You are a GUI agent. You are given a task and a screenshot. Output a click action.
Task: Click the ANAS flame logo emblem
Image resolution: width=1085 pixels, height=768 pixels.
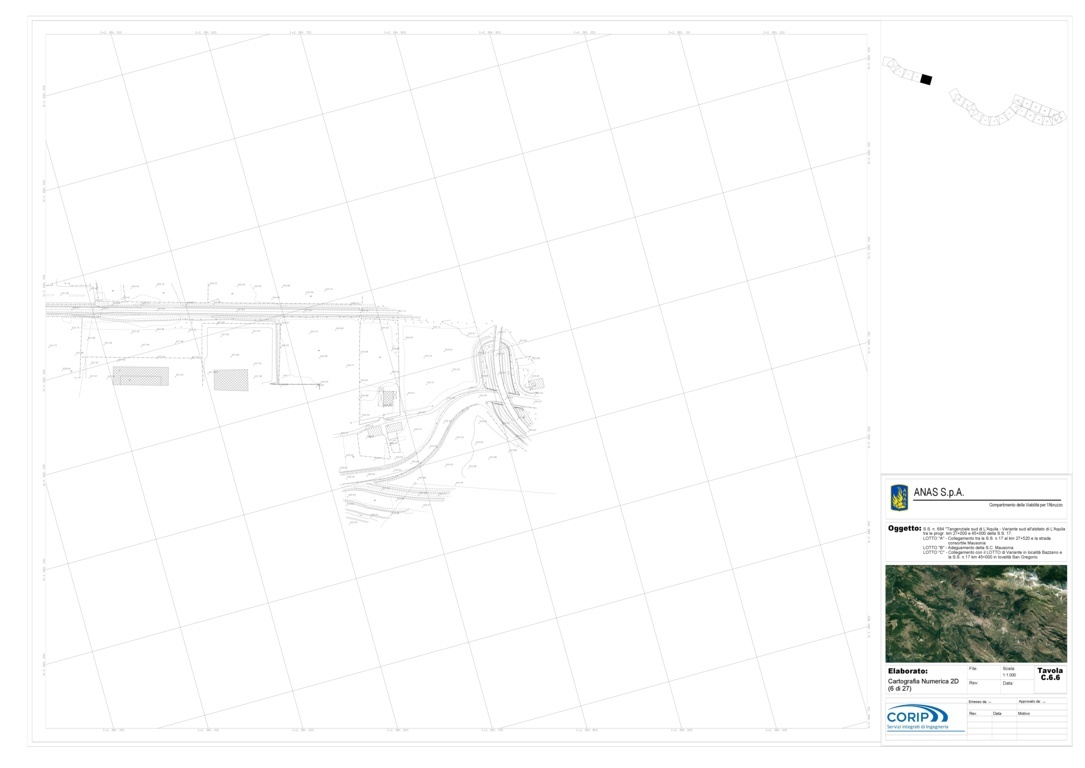click(x=899, y=496)
